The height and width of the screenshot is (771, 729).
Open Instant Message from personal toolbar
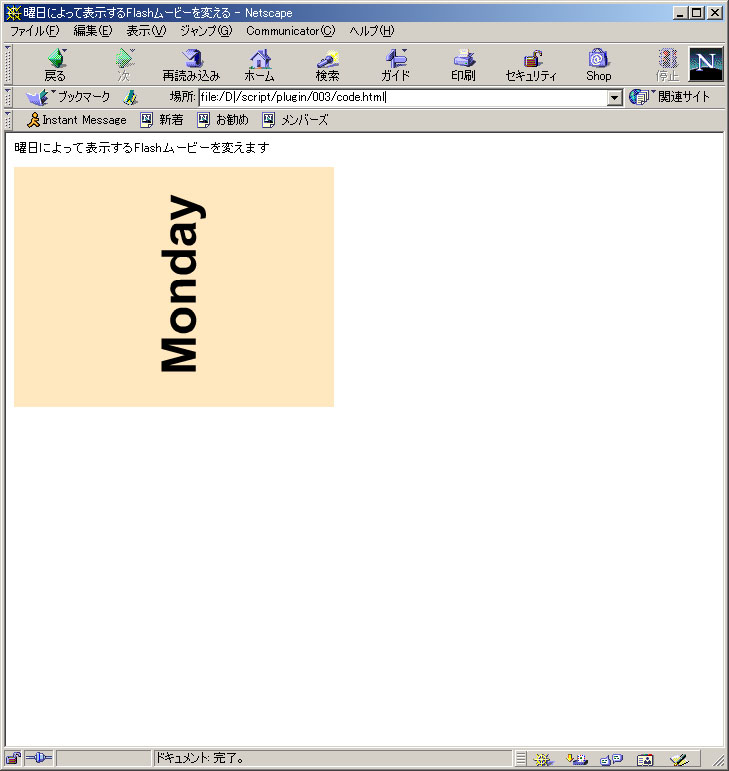click(x=77, y=119)
